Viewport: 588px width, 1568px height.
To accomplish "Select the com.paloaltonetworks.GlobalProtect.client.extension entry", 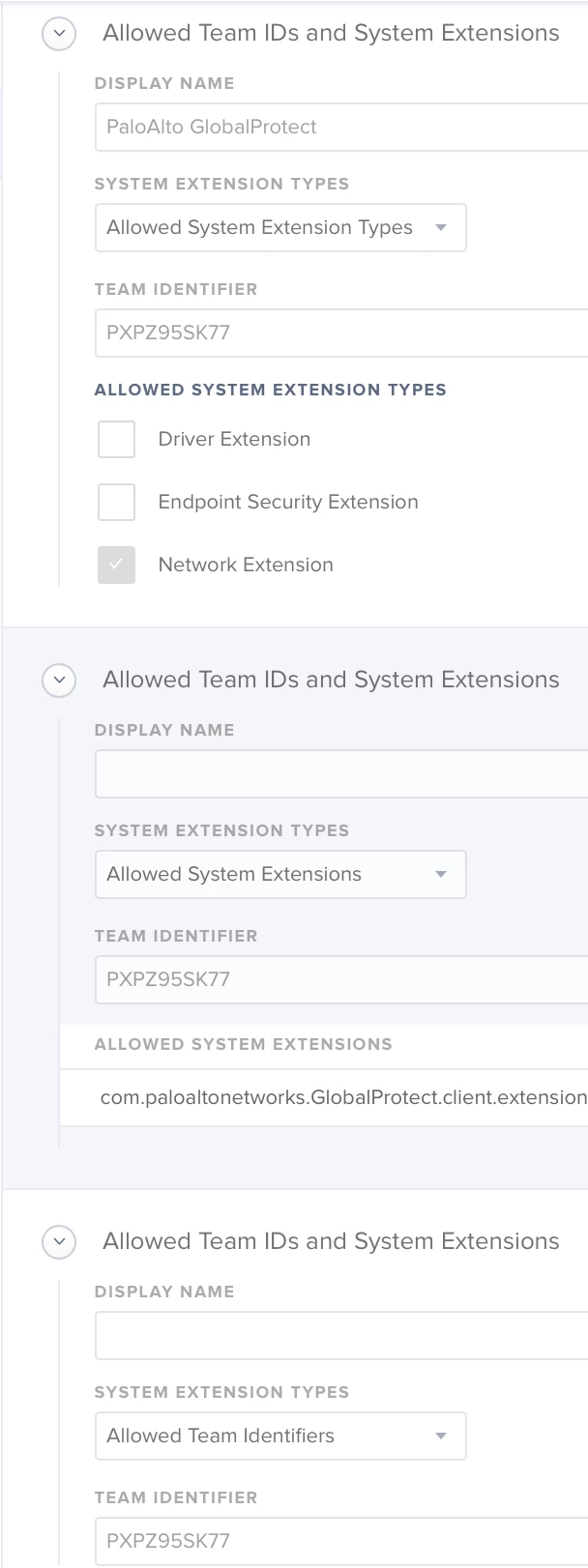I will [x=324, y=1097].
